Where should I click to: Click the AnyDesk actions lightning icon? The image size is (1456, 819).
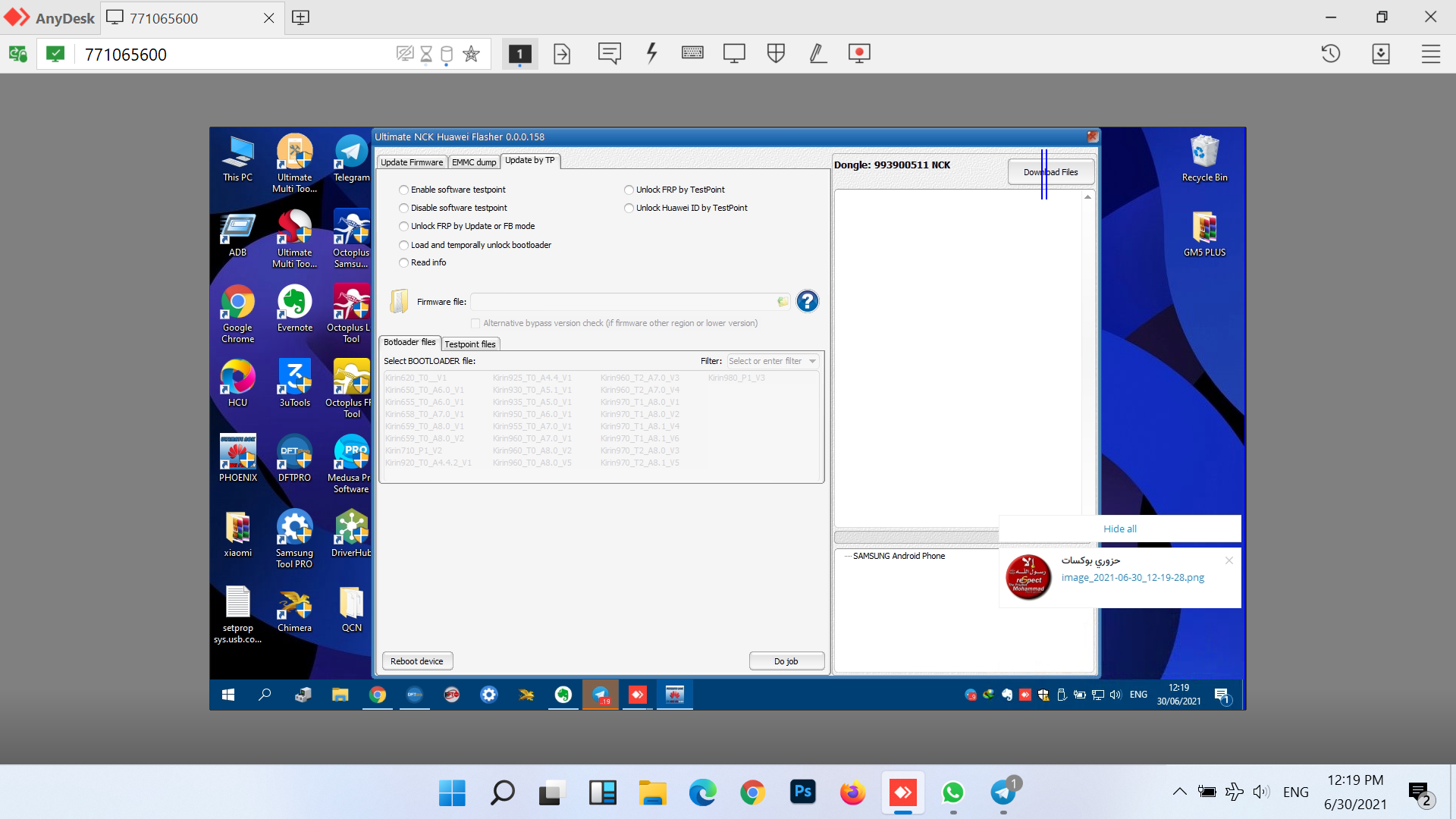[651, 54]
